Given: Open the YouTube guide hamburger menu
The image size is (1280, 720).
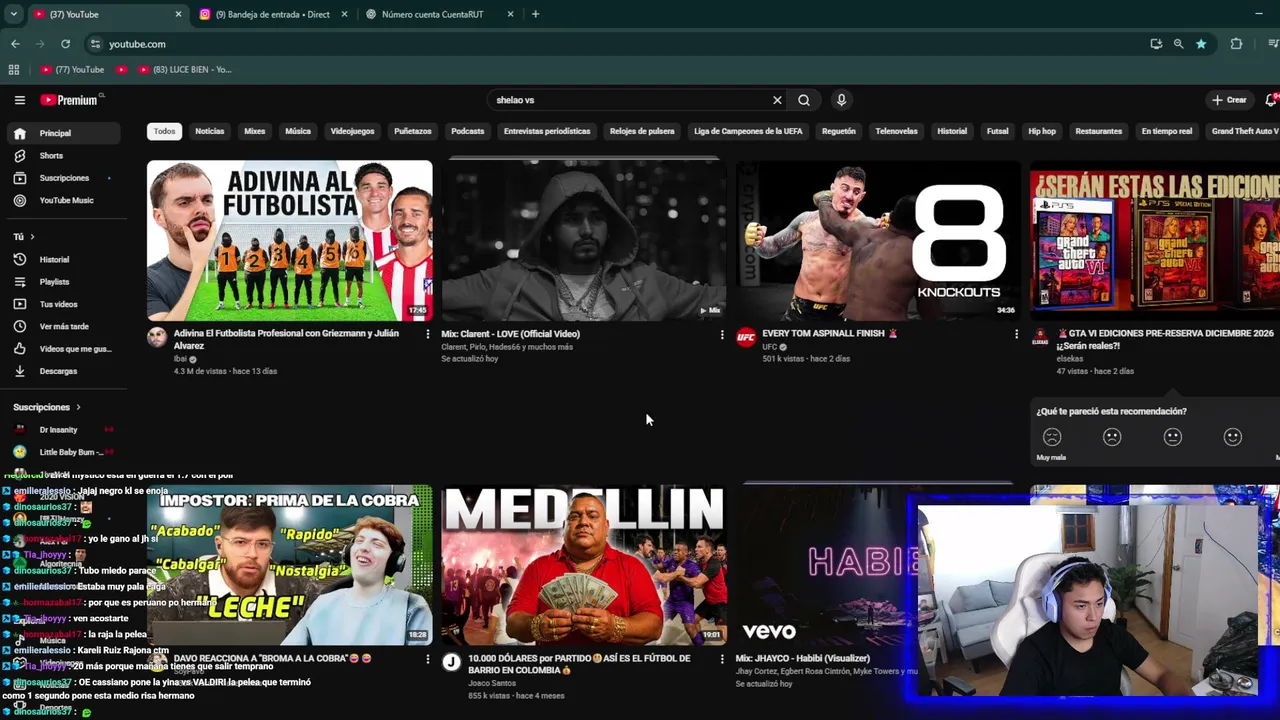Looking at the screenshot, I should (x=19, y=100).
